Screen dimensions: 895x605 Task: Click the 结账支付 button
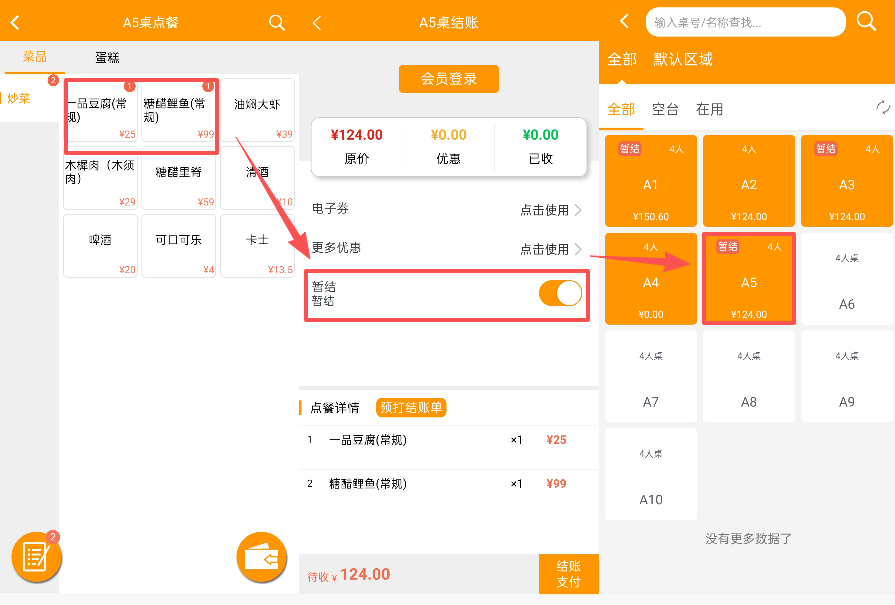568,574
